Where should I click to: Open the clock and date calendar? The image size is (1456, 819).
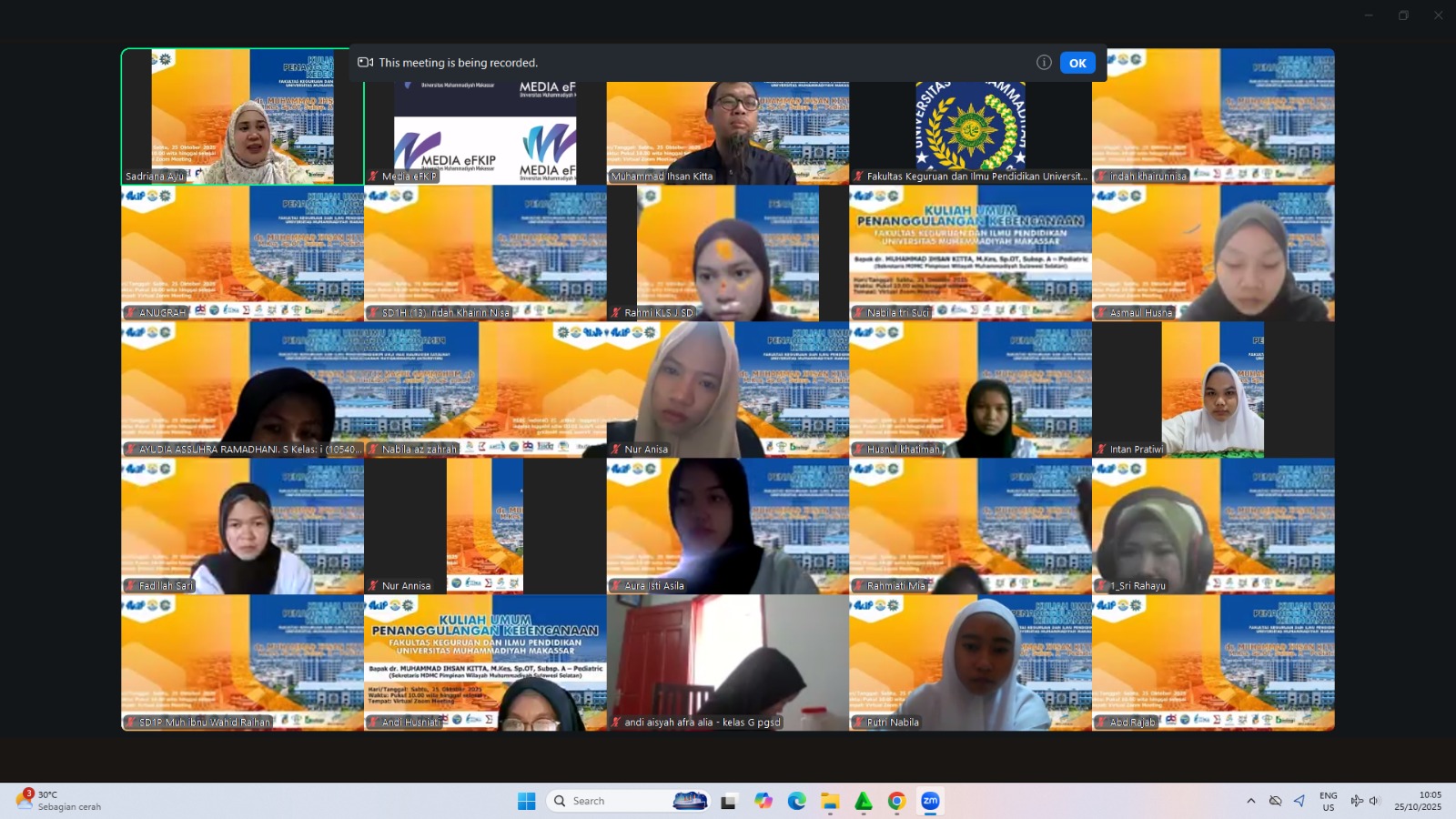(1418, 801)
